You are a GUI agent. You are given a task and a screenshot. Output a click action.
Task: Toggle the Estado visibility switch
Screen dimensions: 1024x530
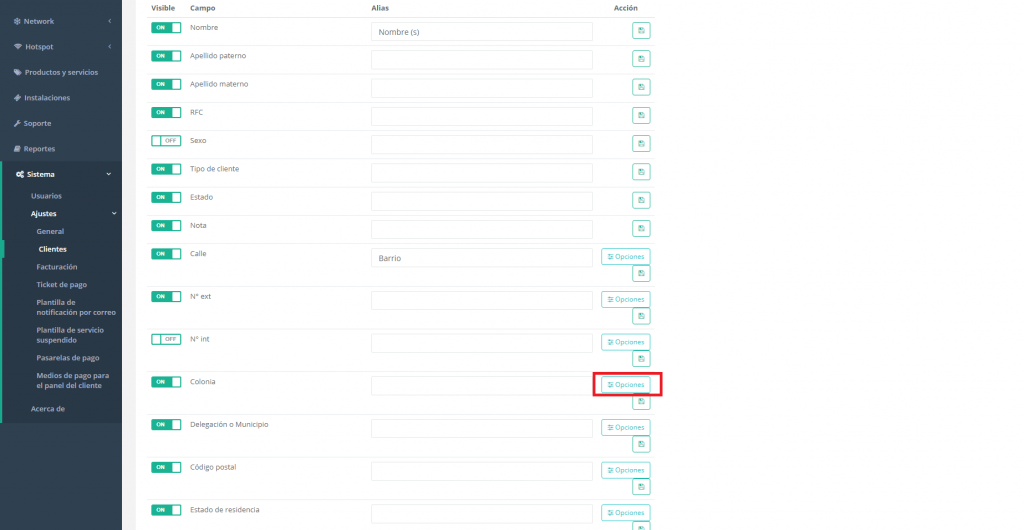[x=166, y=197]
